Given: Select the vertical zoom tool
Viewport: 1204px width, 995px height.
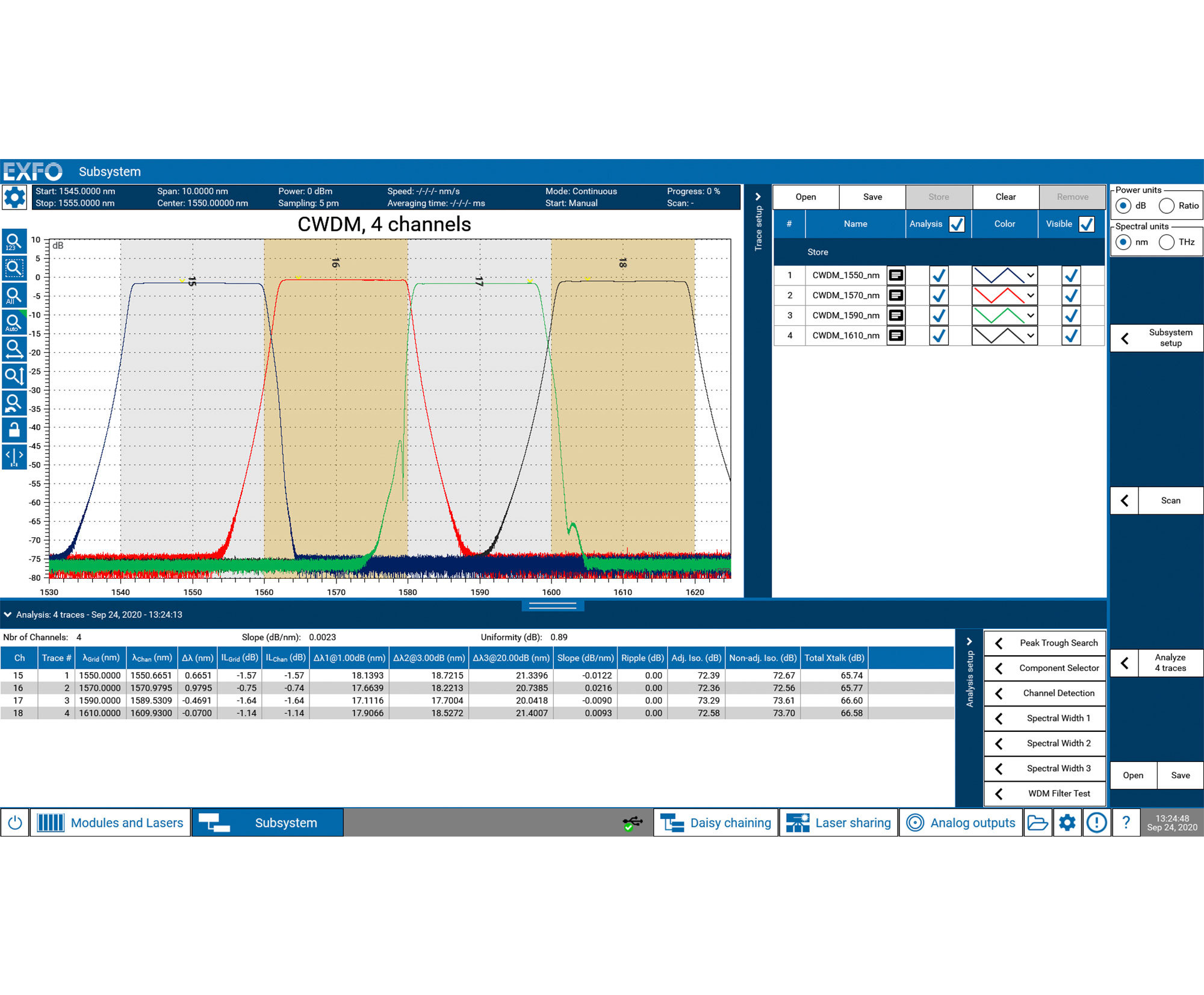Looking at the screenshot, I should tap(14, 376).
